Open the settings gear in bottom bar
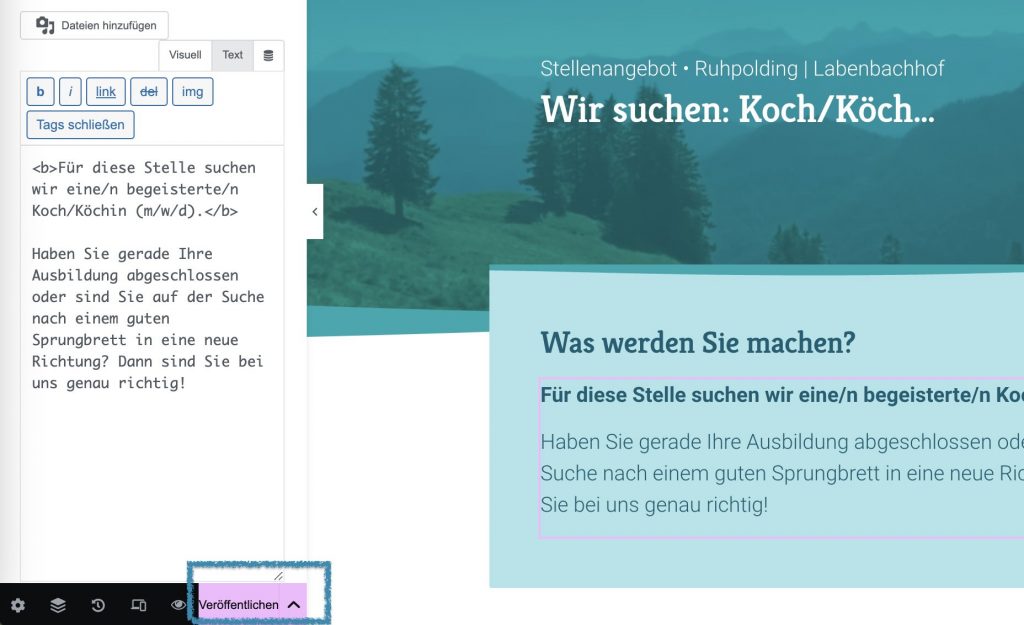 click(x=18, y=605)
